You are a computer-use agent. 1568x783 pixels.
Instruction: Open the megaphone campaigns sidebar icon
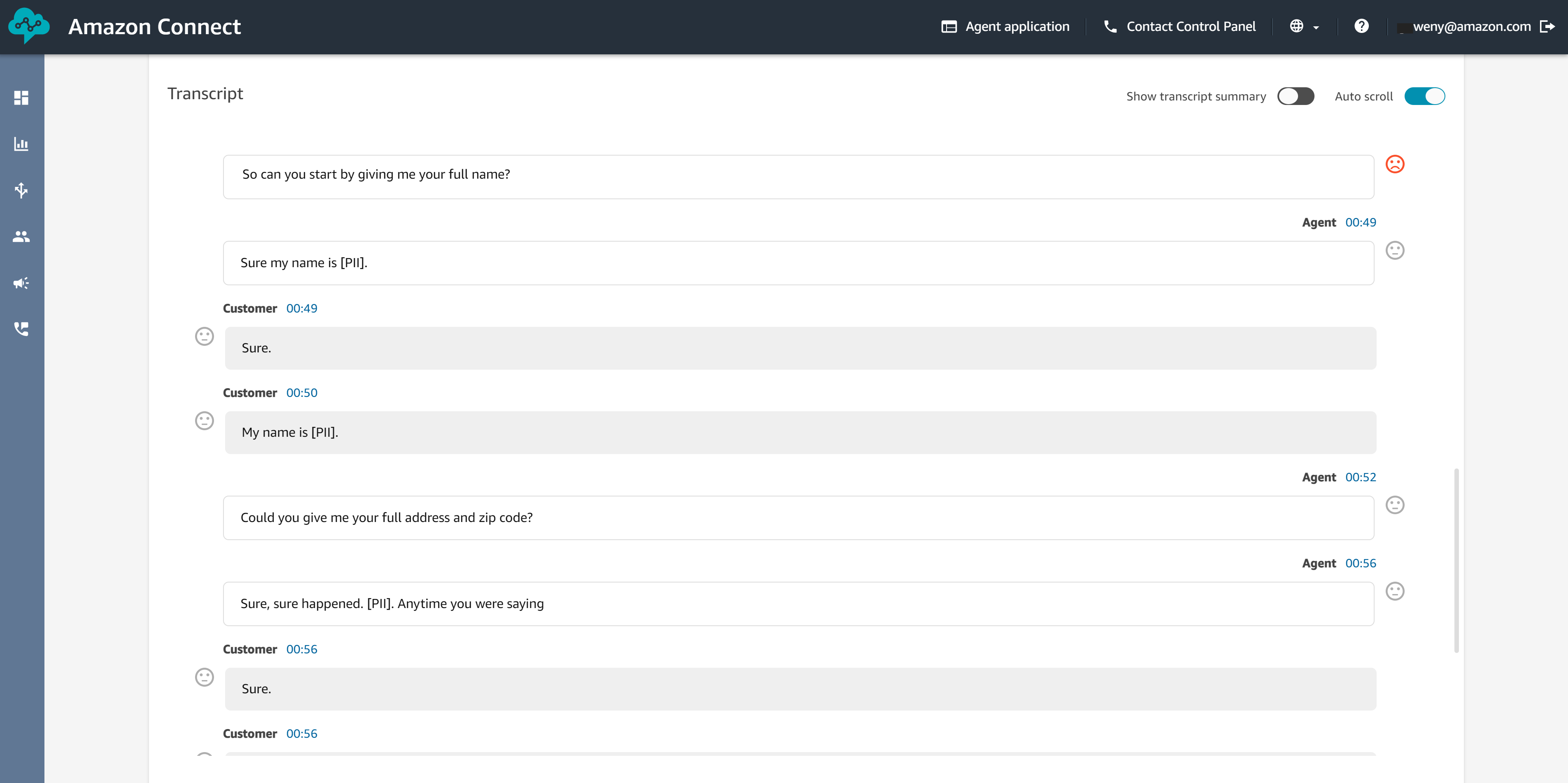pos(21,282)
